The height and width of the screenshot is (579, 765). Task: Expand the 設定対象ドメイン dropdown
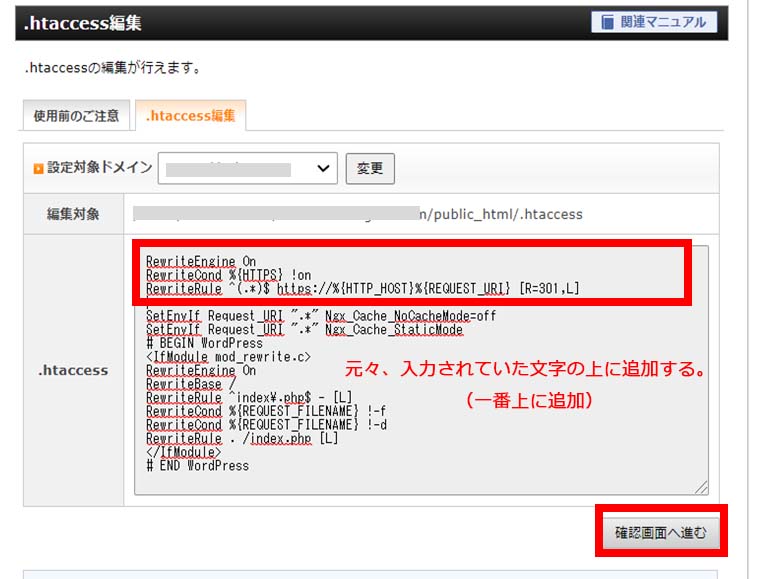point(248,168)
